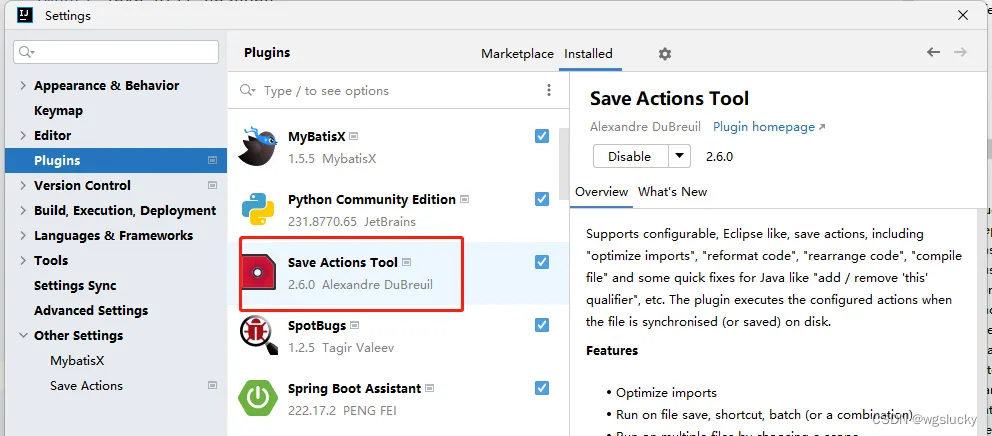Open the plugins gear settings menu
Screen dimensions: 992x436
tap(664, 54)
